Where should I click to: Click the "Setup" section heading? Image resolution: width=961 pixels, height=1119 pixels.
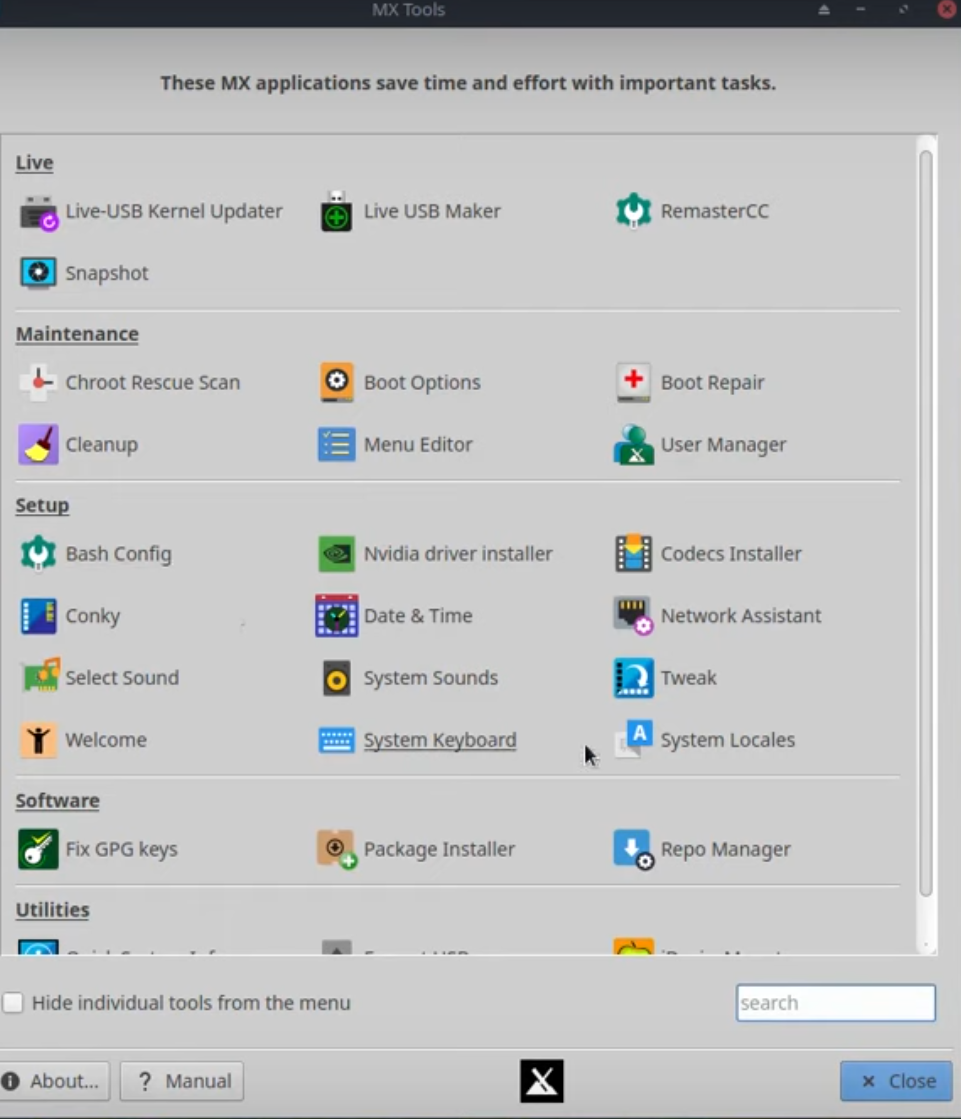click(42, 506)
